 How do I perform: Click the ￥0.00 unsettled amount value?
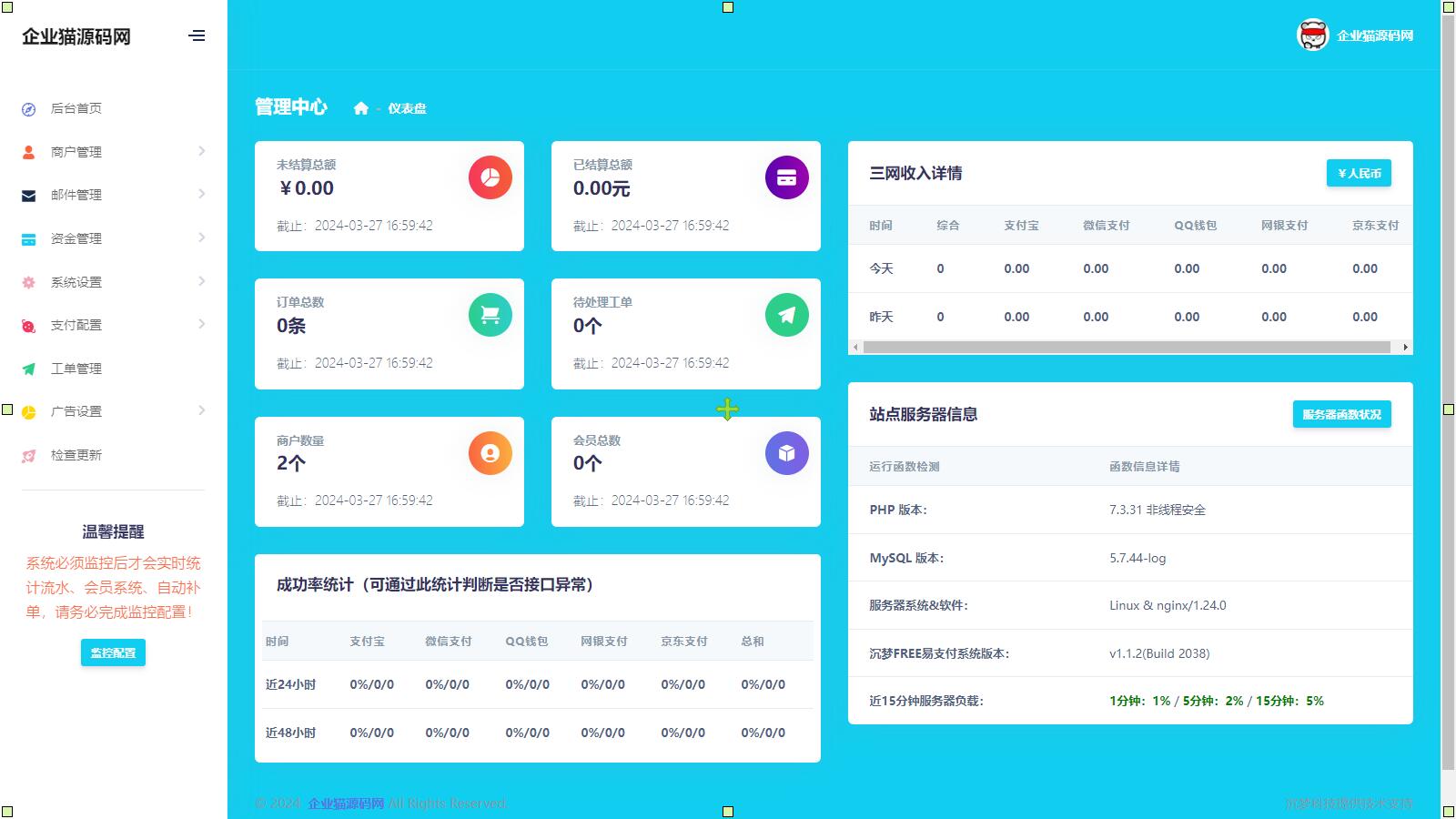tap(307, 188)
